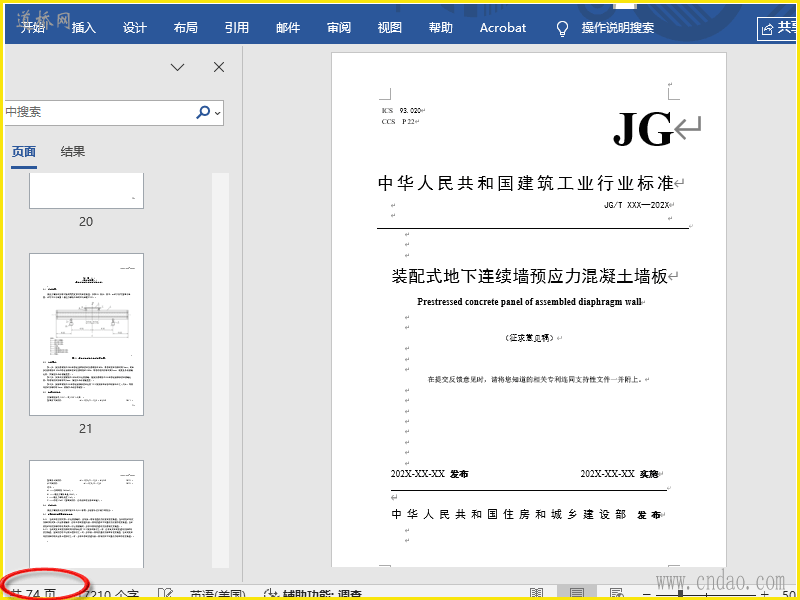
Task: Click the language indicator in status bar
Action: pos(217,594)
